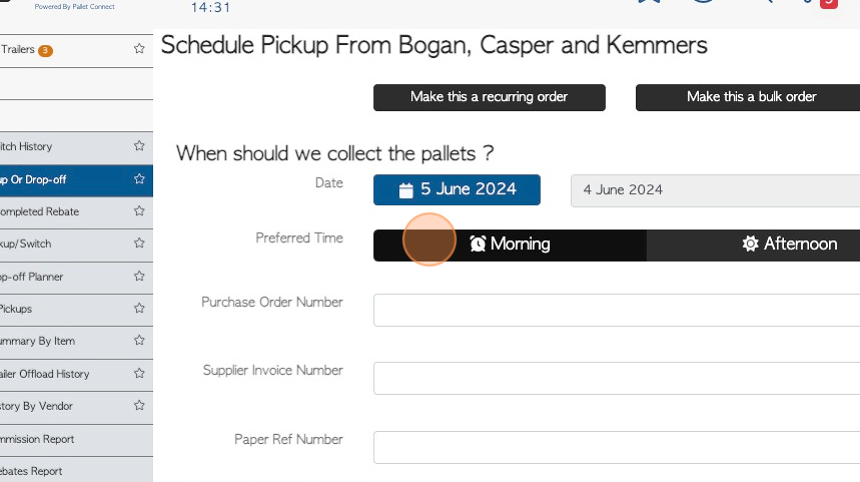Favorite the History By Vendor item
860x482 pixels.
139,405
